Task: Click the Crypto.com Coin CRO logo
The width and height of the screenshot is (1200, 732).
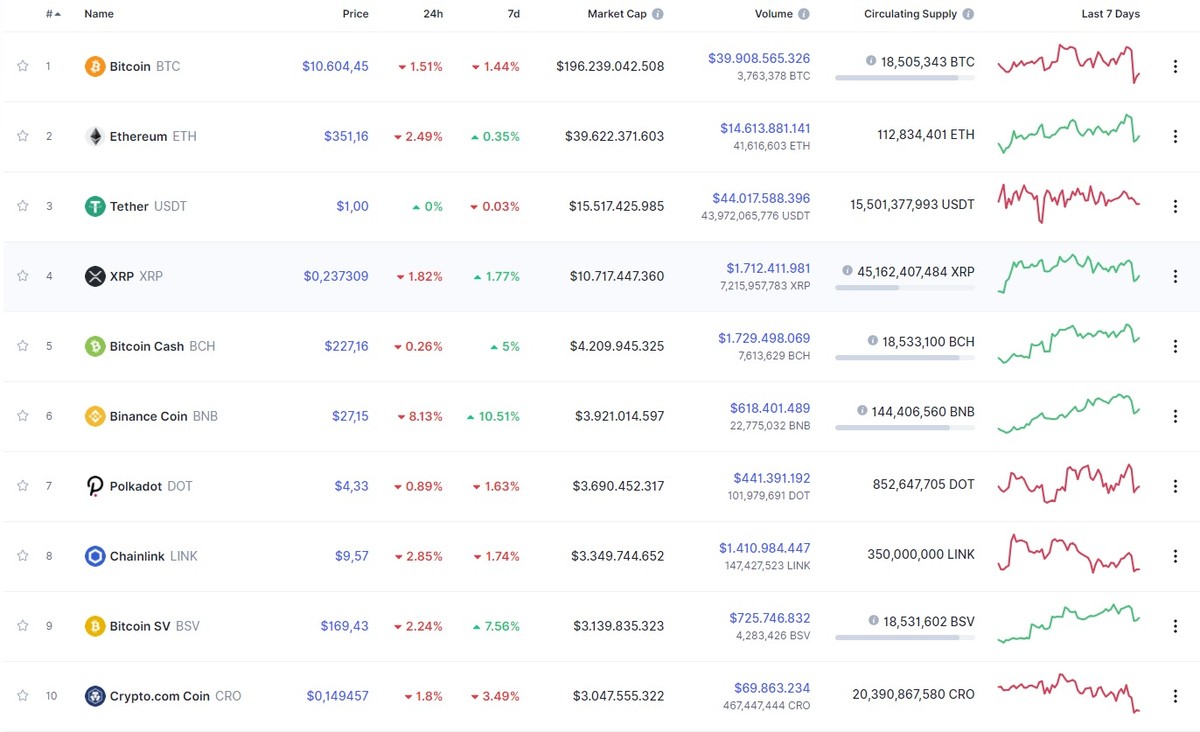Action: click(95, 696)
